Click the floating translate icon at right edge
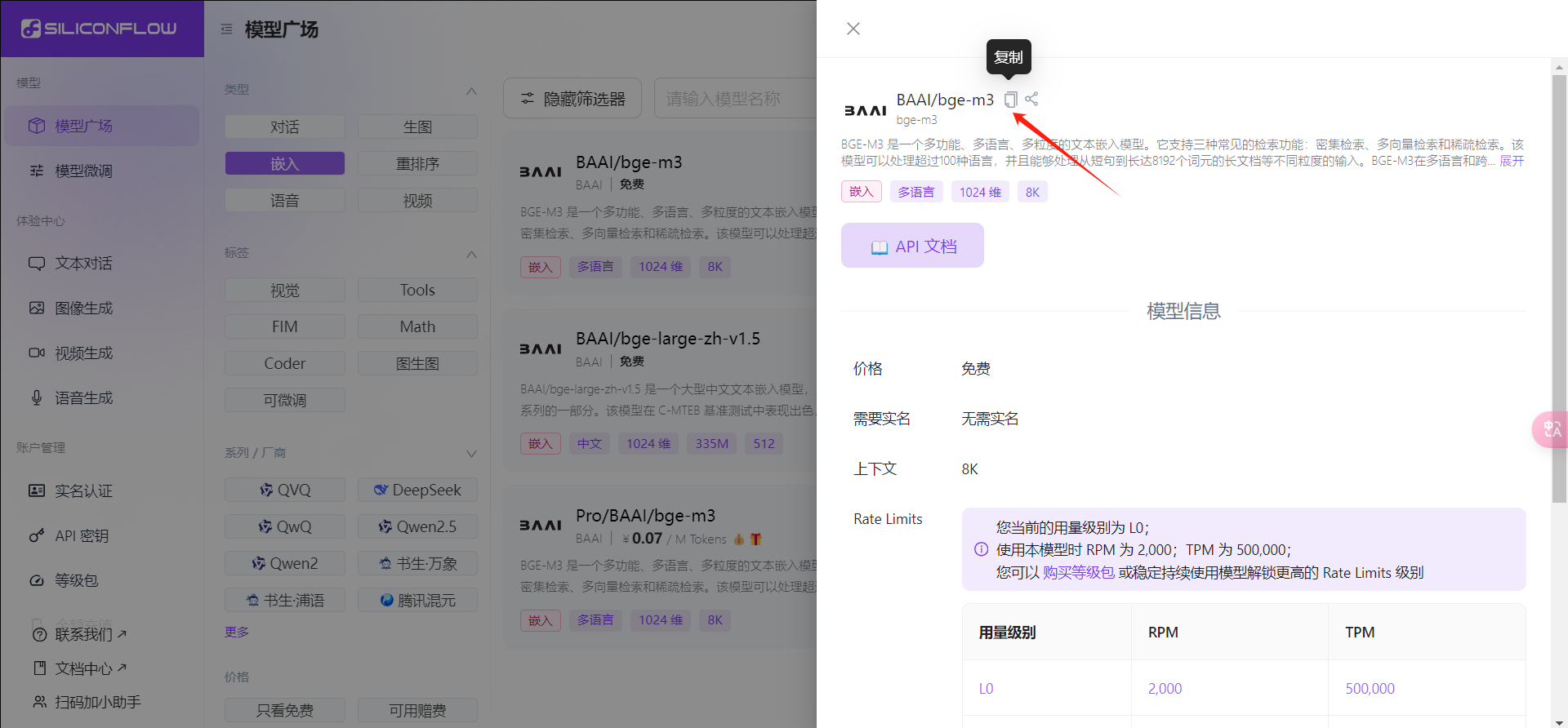 click(x=1550, y=429)
